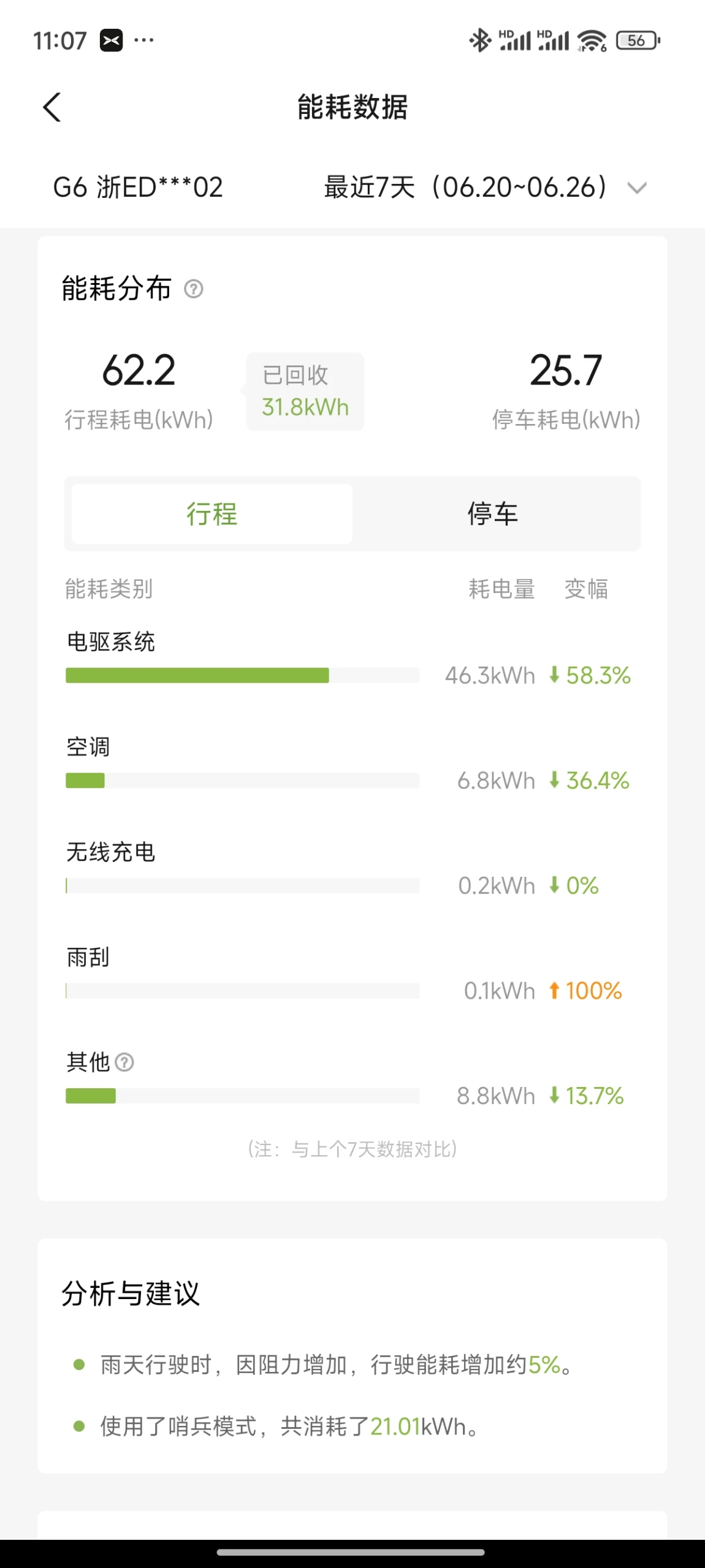Tap the 62.2 行程耗电 value
Viewport: 705px width, 1568px height.
[x=139, y=371]
